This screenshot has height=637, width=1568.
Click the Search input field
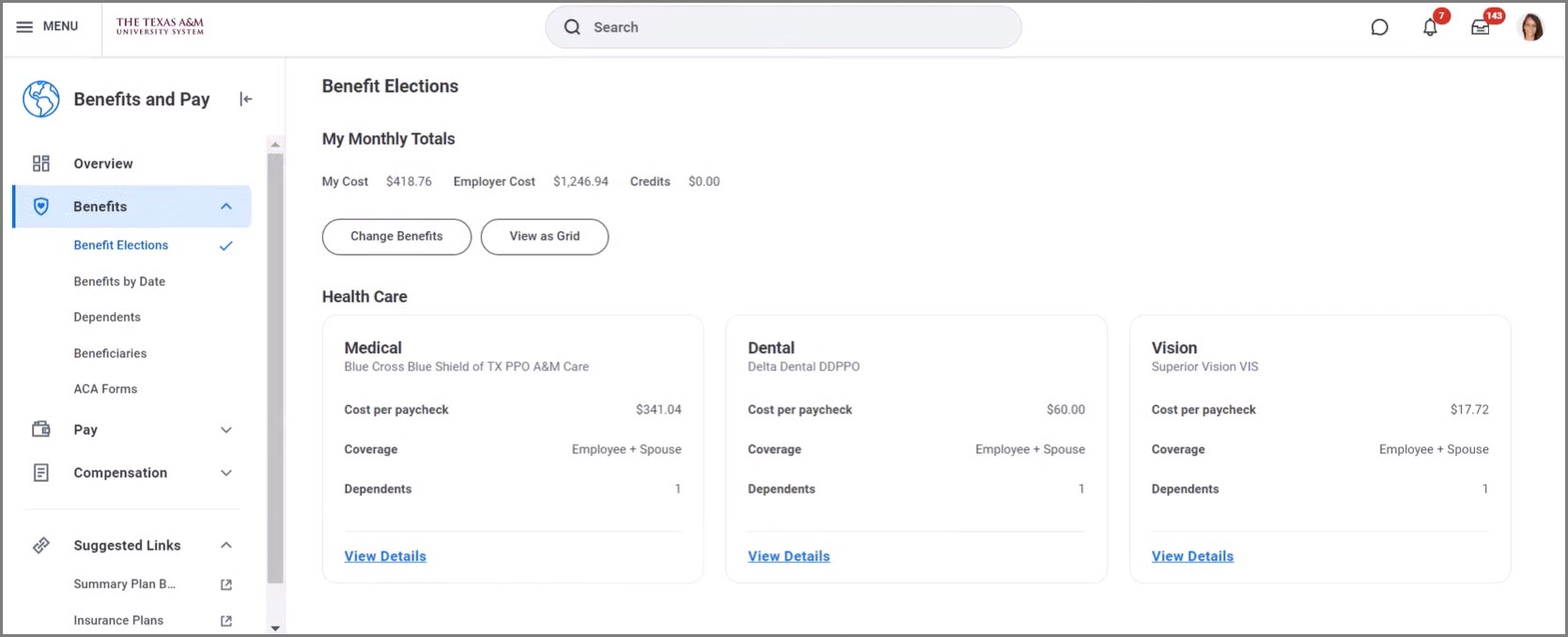point(799,27)
